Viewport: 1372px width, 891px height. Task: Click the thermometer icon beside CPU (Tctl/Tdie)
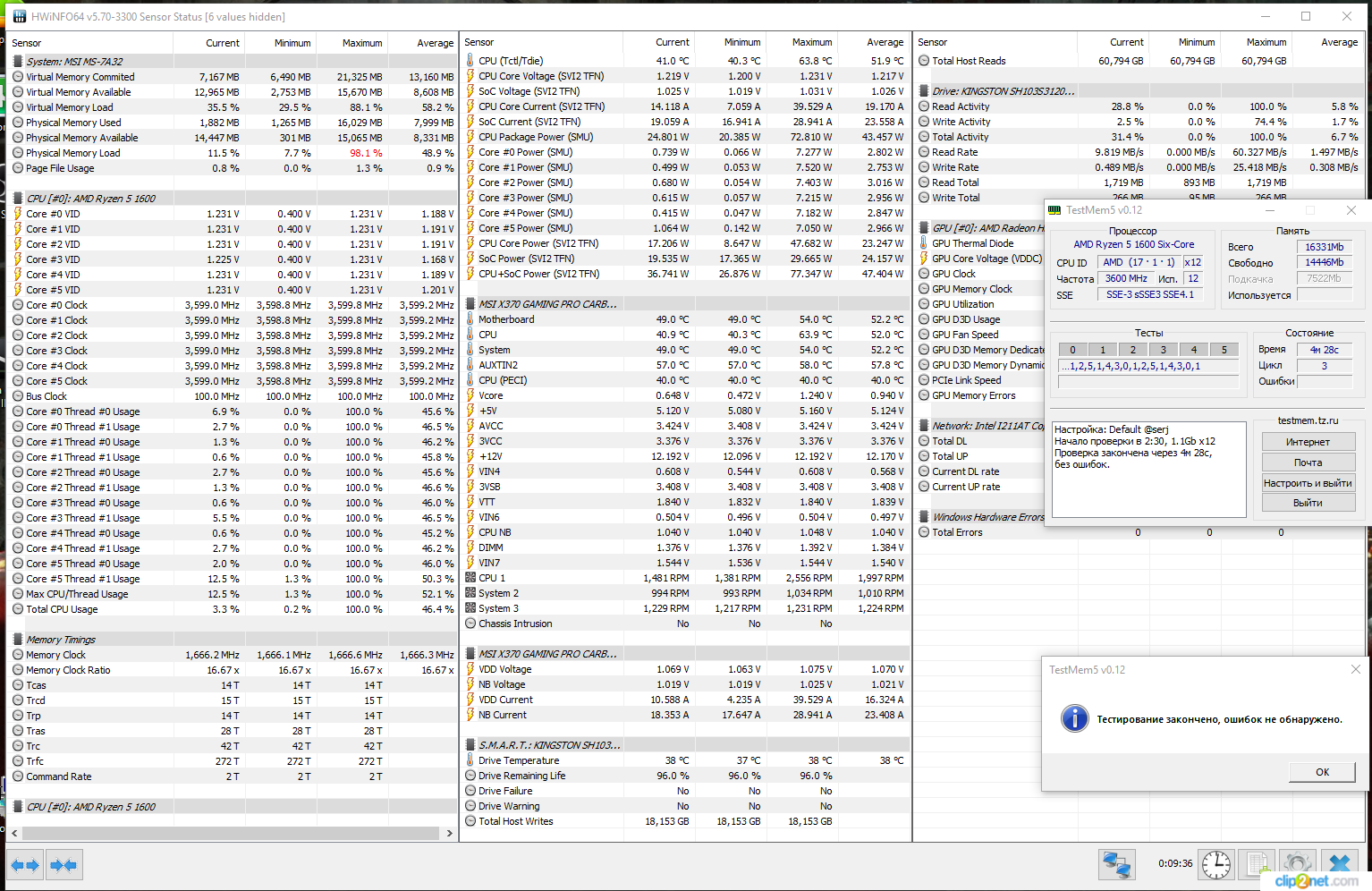470,61
